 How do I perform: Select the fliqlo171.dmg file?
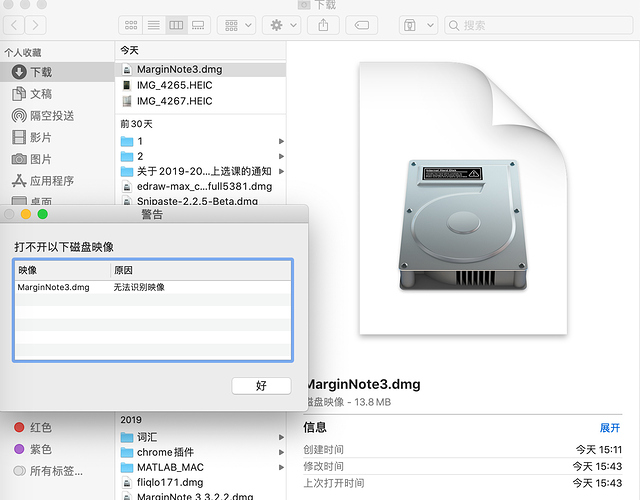[x=200, y=482]
